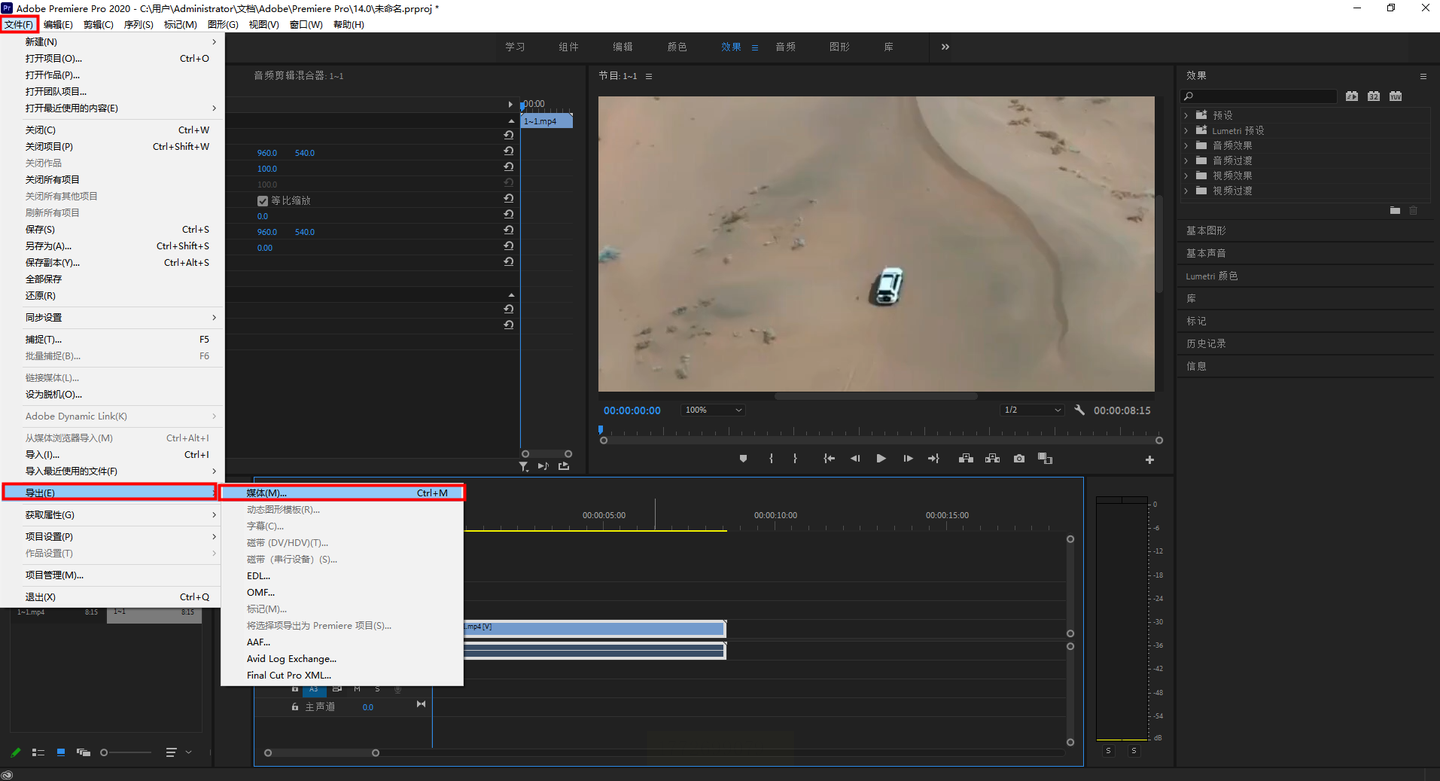Click the Play button in Program monitor
1440x781 pixels.
click(881, 459)
